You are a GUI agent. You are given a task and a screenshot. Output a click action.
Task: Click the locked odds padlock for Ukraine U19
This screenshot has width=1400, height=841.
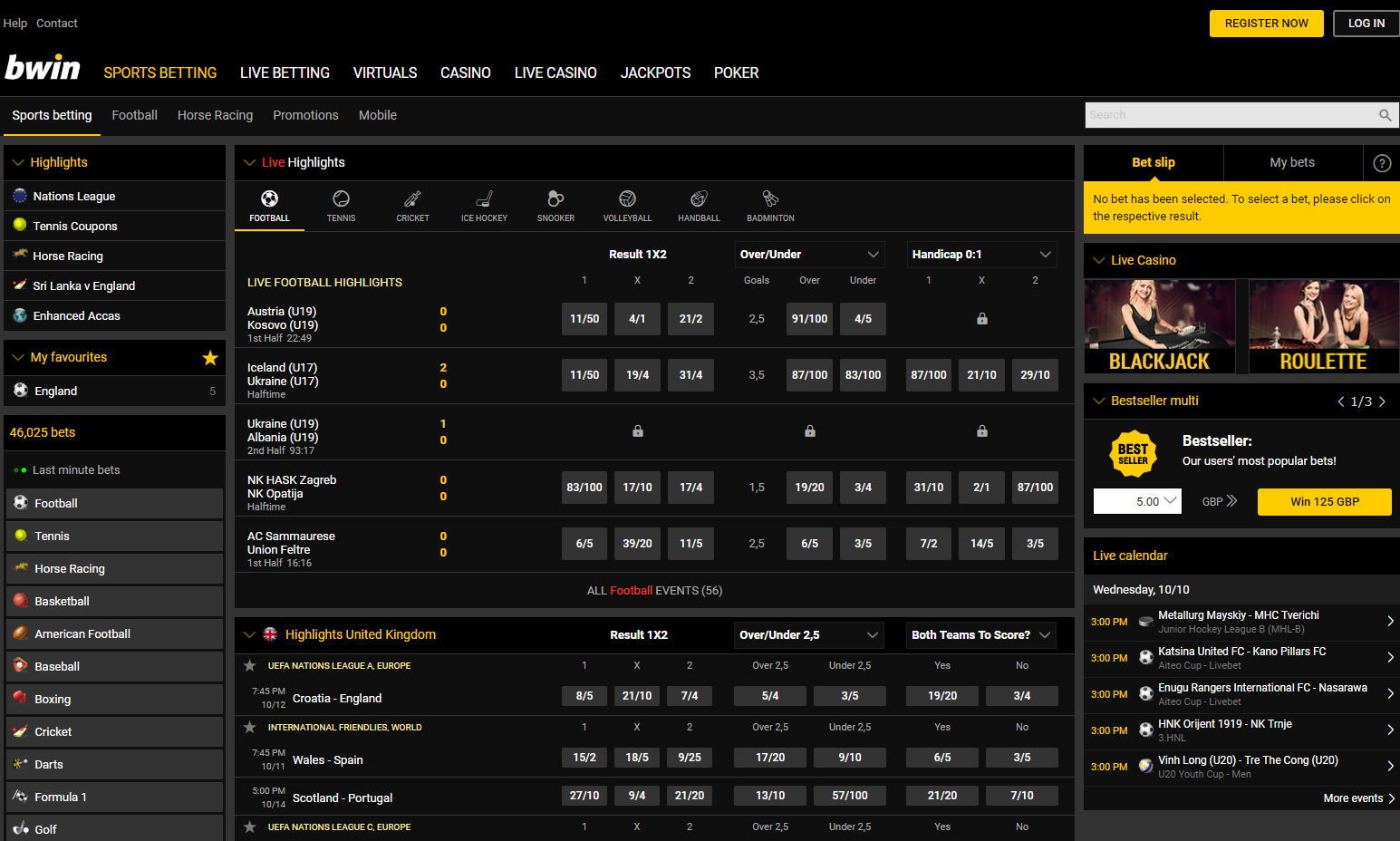coord(637,430)
